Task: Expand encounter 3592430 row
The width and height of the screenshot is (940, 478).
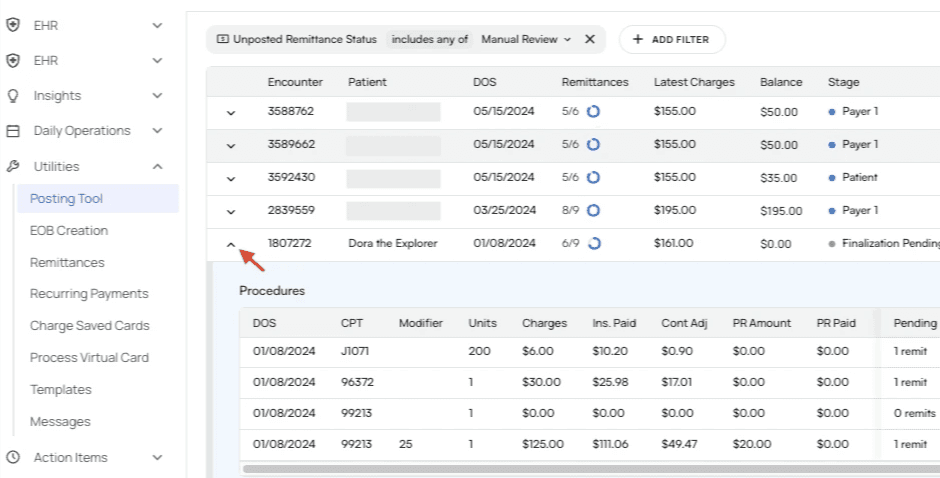Action: [231, 179]
